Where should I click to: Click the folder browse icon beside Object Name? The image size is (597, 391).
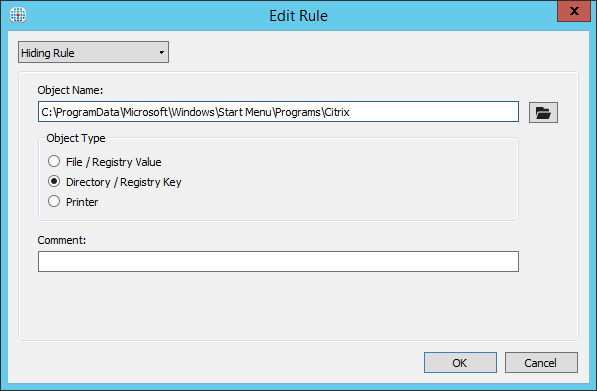click(543, 112)
